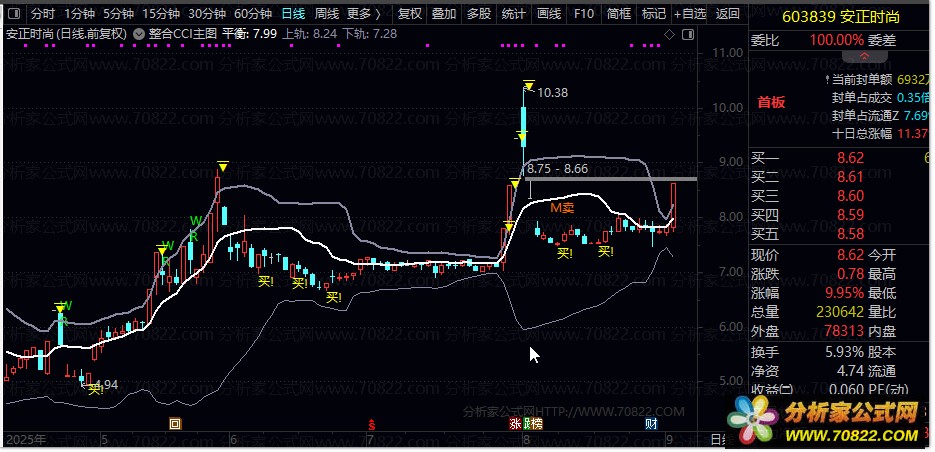Click the 上轨: 8.24 indicator value
Image resolution: width=935 pixels, height=452 pixels.
click(309, 35)
